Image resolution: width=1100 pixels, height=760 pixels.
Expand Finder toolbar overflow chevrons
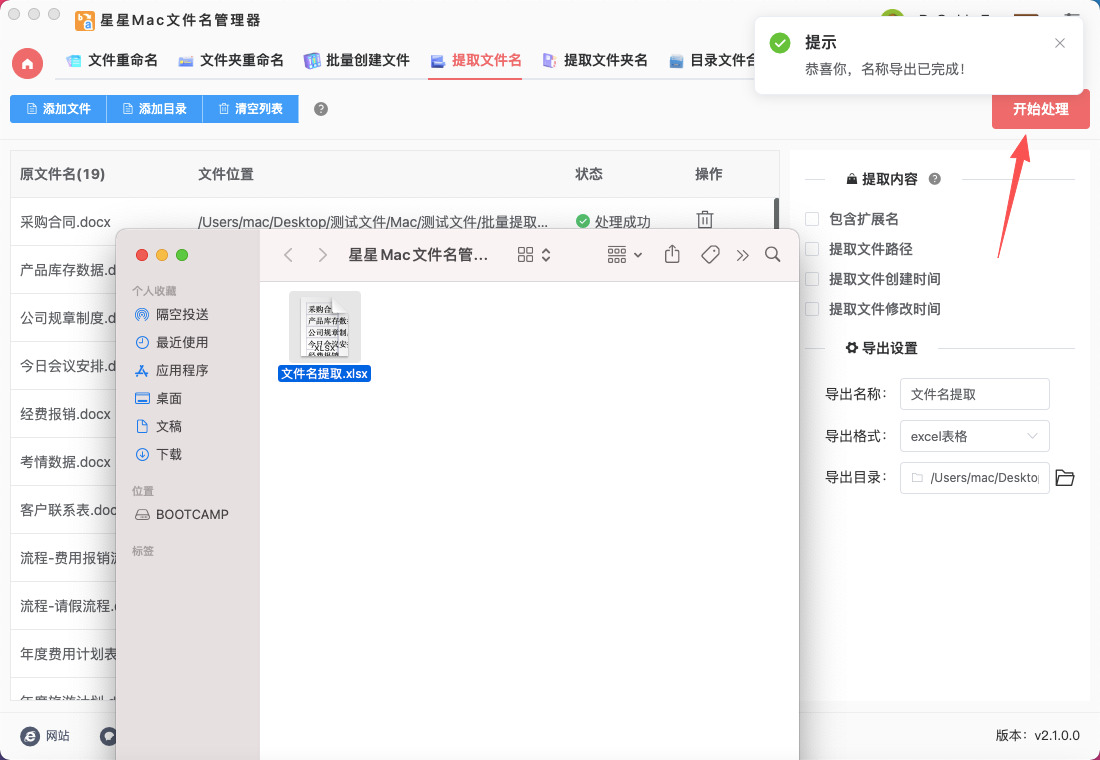tap(742, 255)
